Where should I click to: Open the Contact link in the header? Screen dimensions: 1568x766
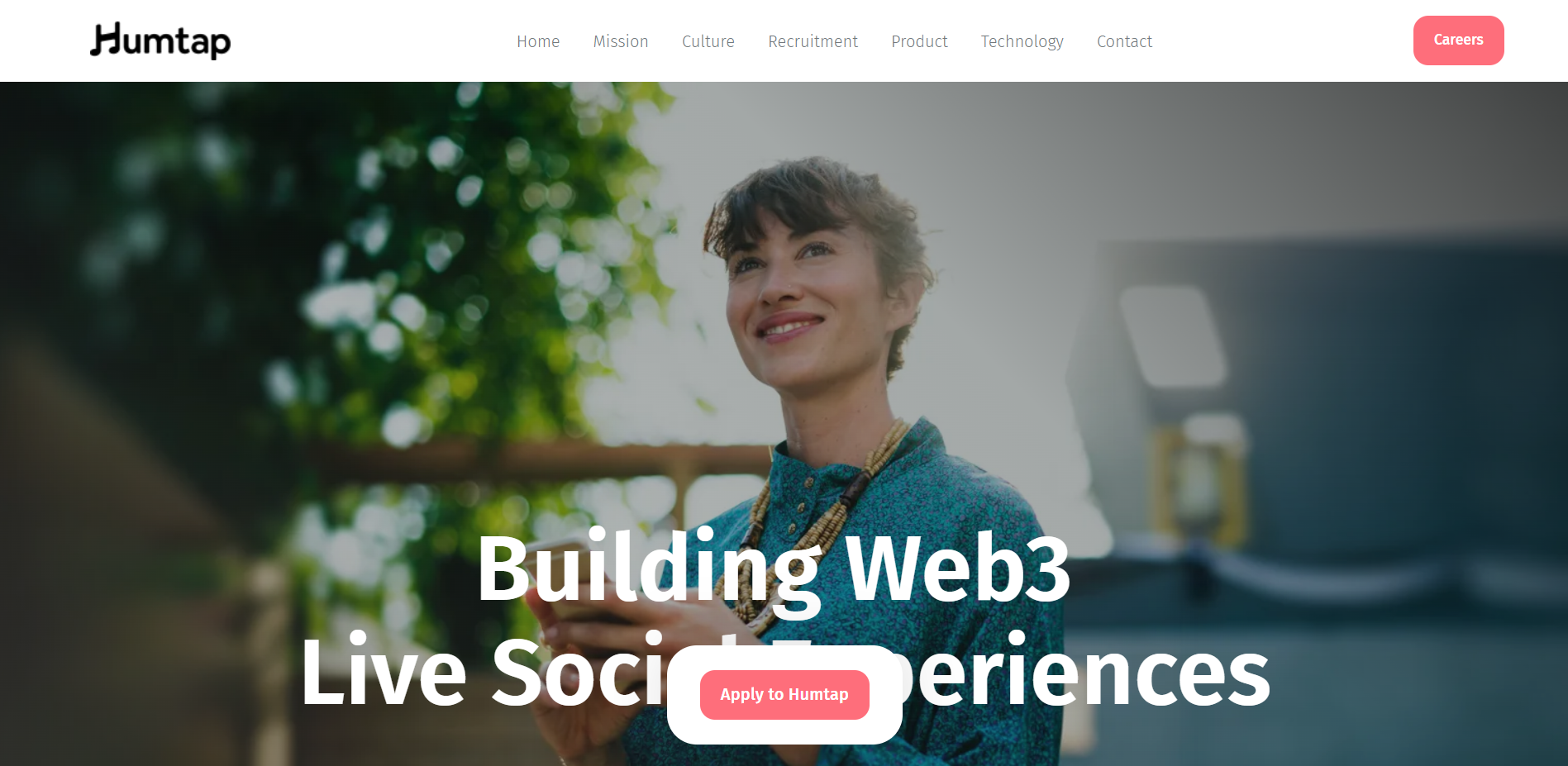tap(1124, 41)
